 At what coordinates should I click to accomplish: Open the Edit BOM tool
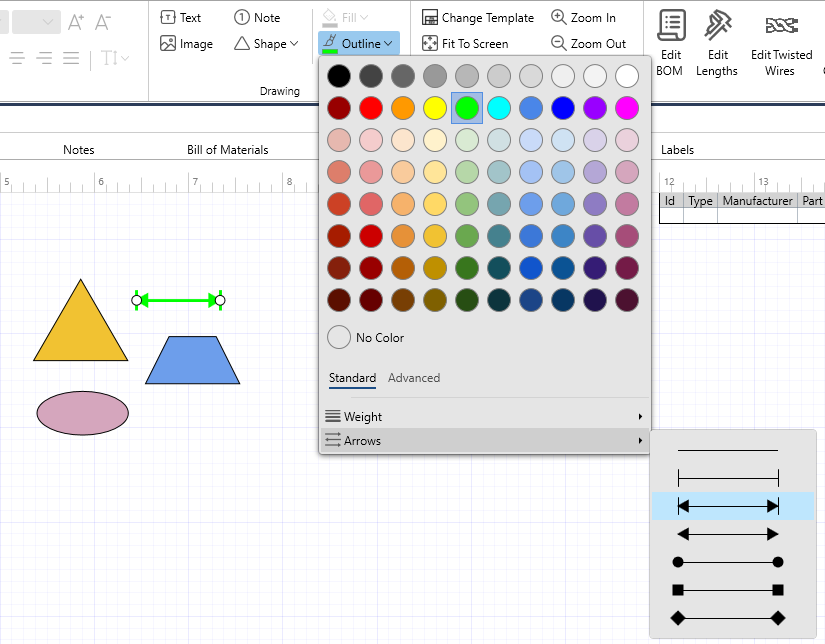(x=671, y=43)
